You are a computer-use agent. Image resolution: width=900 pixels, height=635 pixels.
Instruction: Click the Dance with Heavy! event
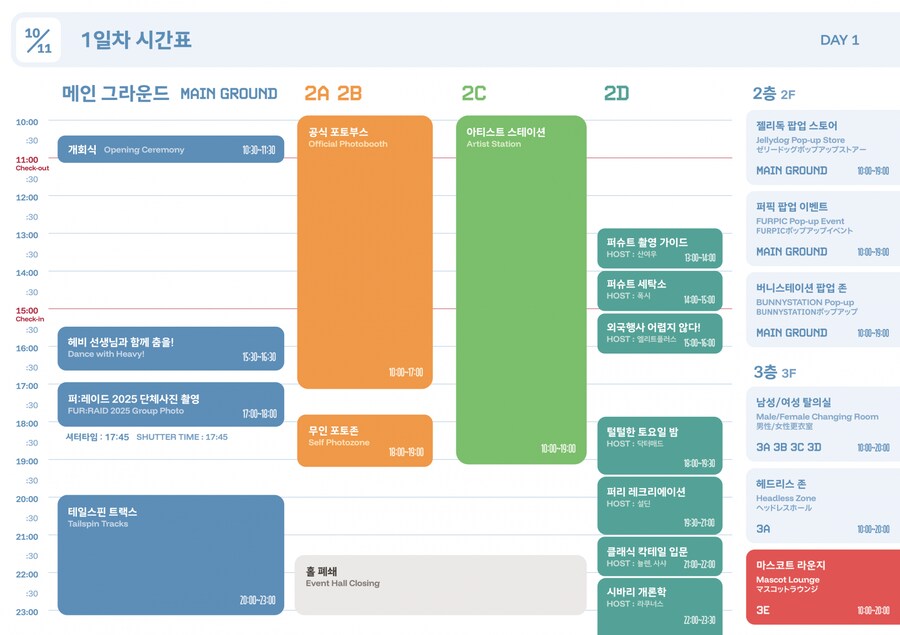point(170,348)
